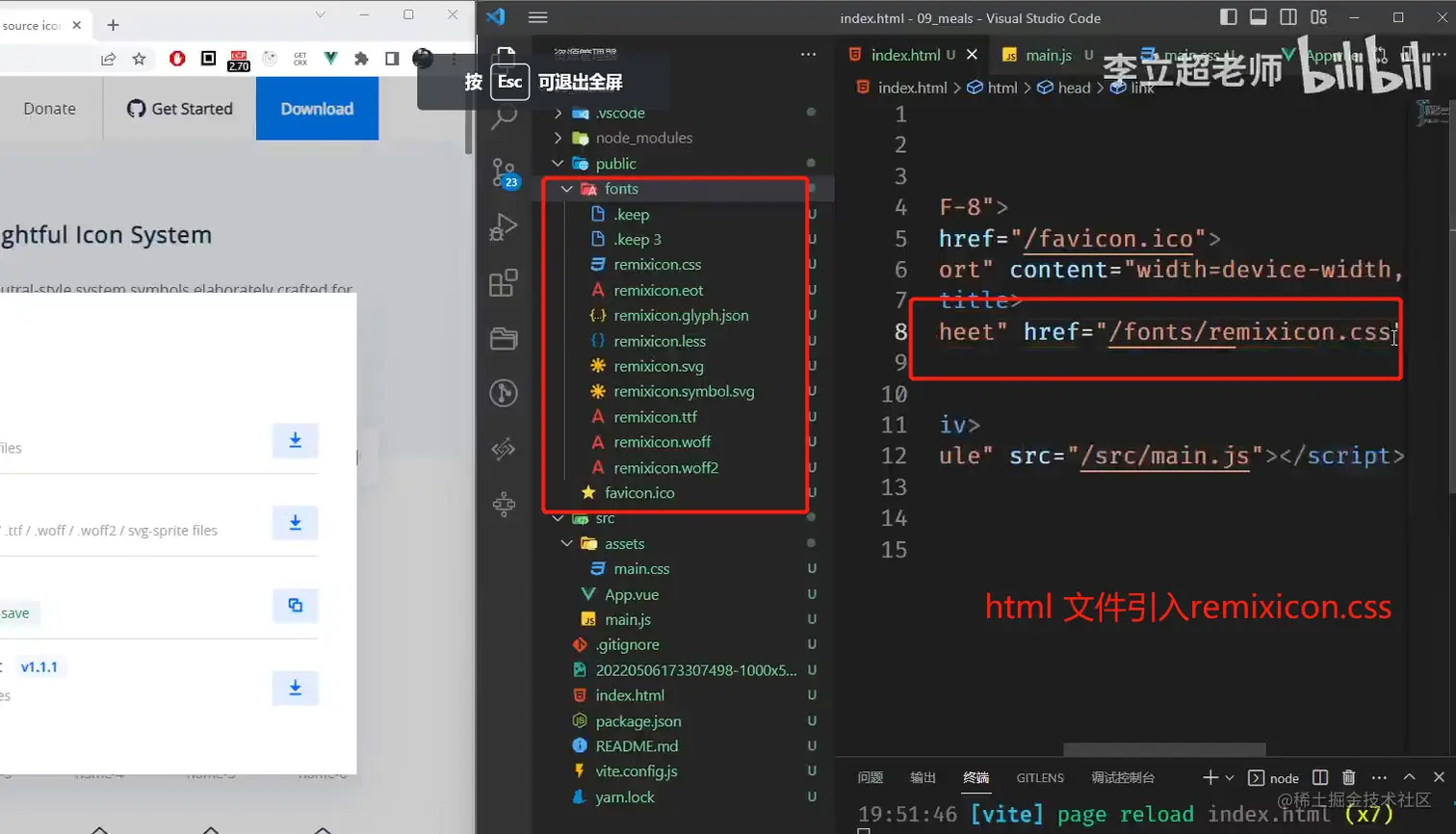Open the 问题 panel tab
This screenshot has width=1456, height=834.
(x=871, y=778)
